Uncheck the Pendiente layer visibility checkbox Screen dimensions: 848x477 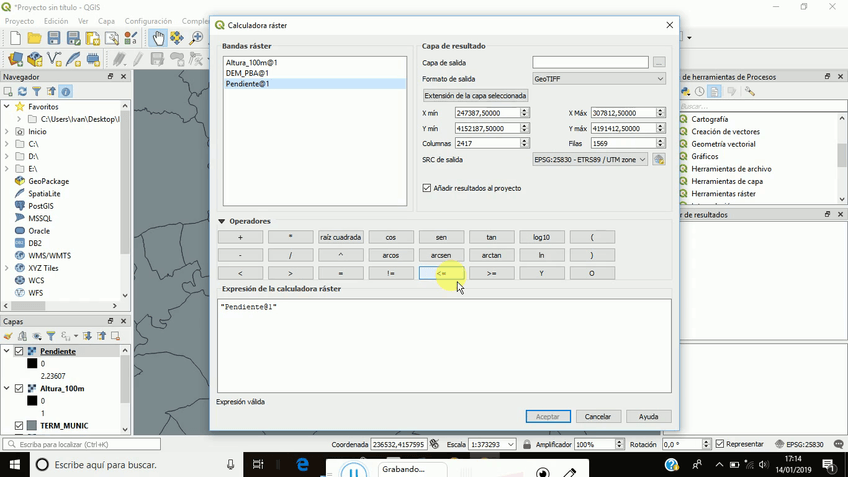pyautogui.click(x=19, y=352)
